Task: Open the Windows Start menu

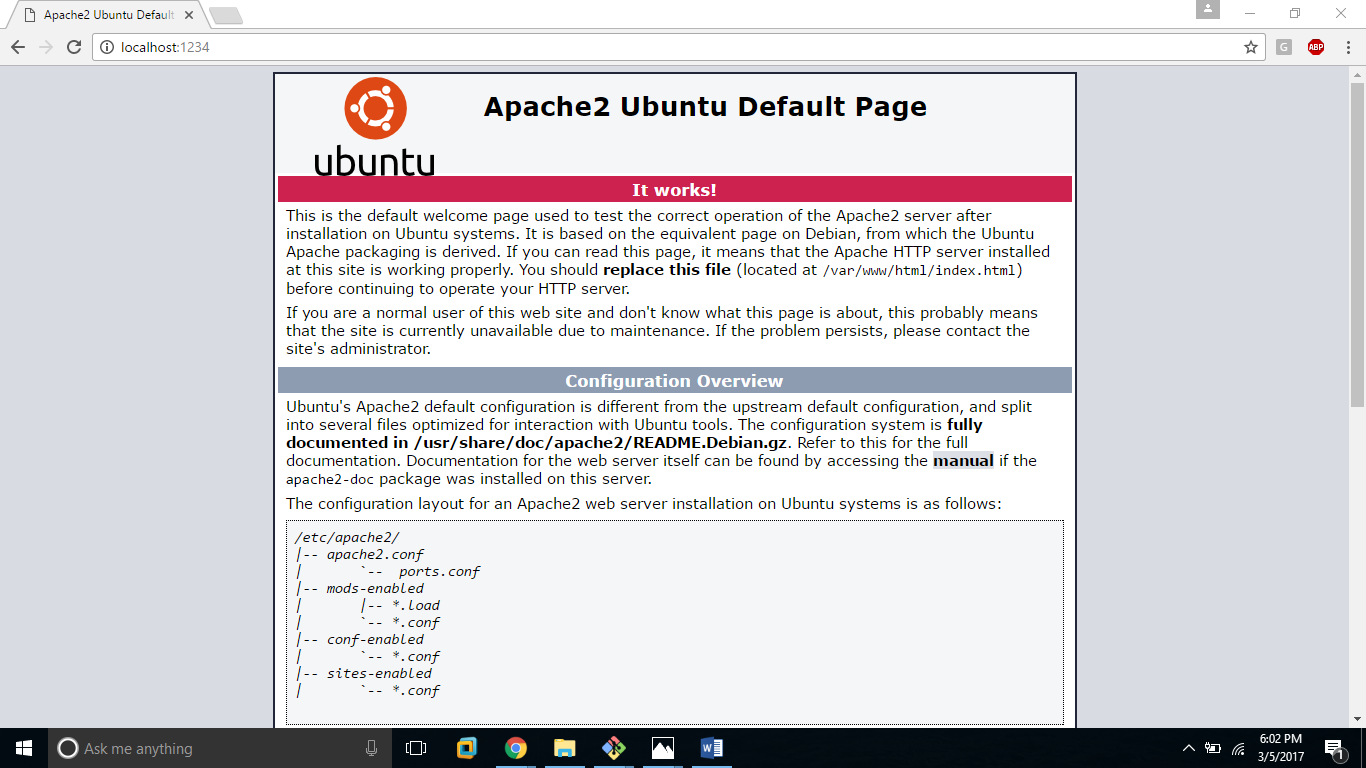Action: pos(24,748)
